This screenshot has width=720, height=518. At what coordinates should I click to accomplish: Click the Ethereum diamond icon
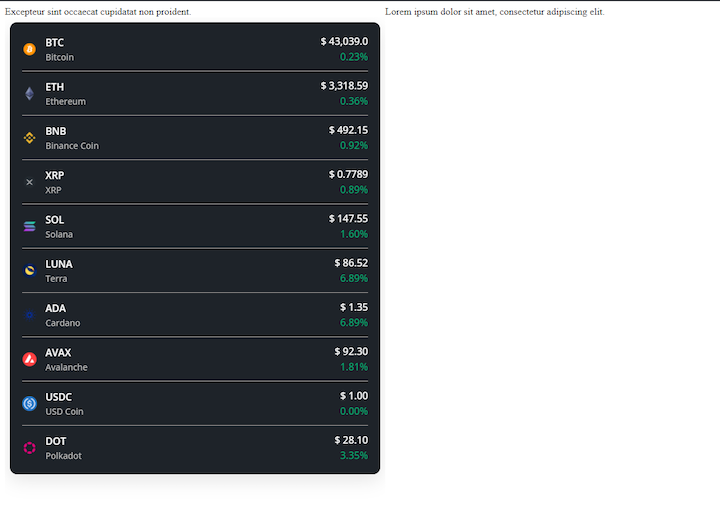click(x=29, y=93)
